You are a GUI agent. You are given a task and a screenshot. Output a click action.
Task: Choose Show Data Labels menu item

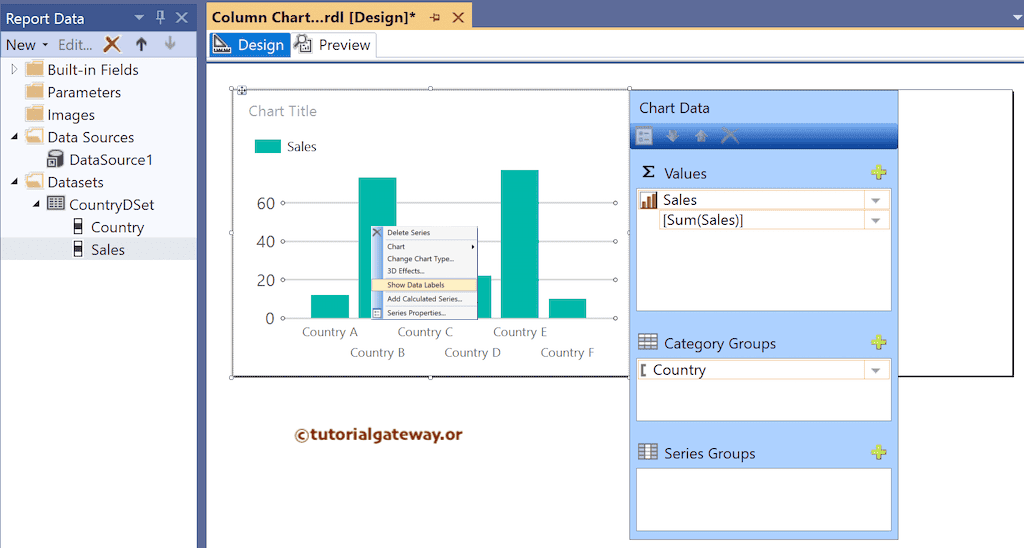pyautogui.click(x=424, y=285)
